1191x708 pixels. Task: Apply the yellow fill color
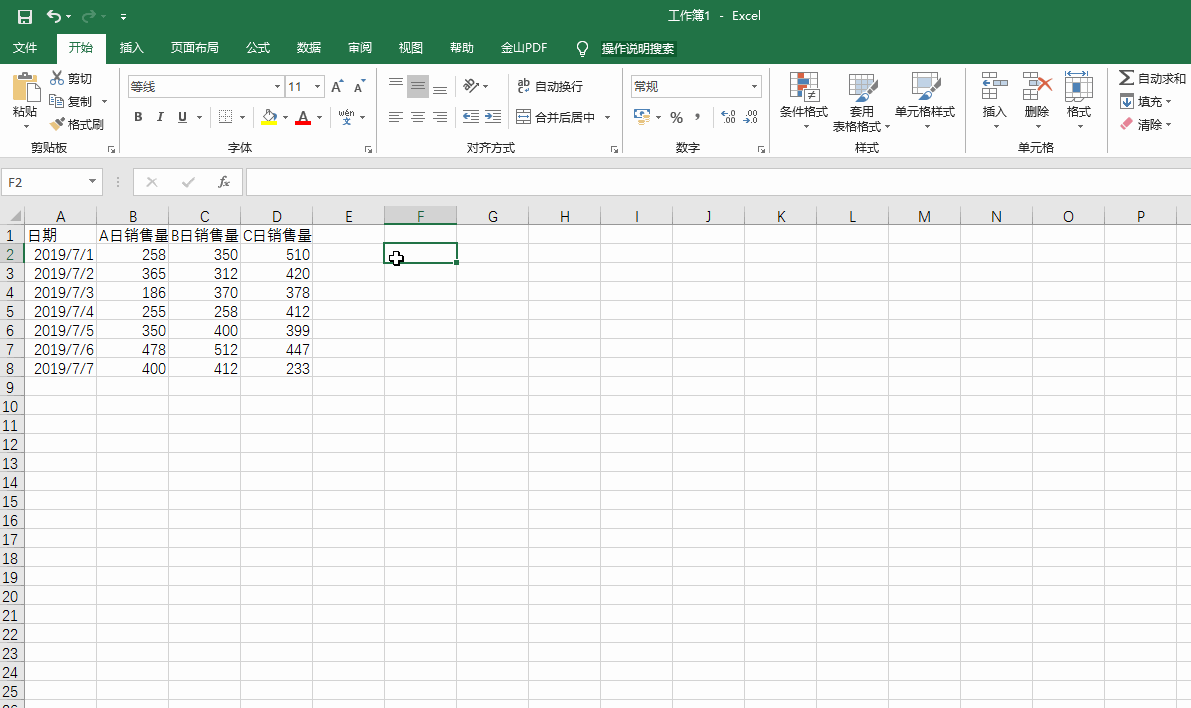(x=269, y=117)
